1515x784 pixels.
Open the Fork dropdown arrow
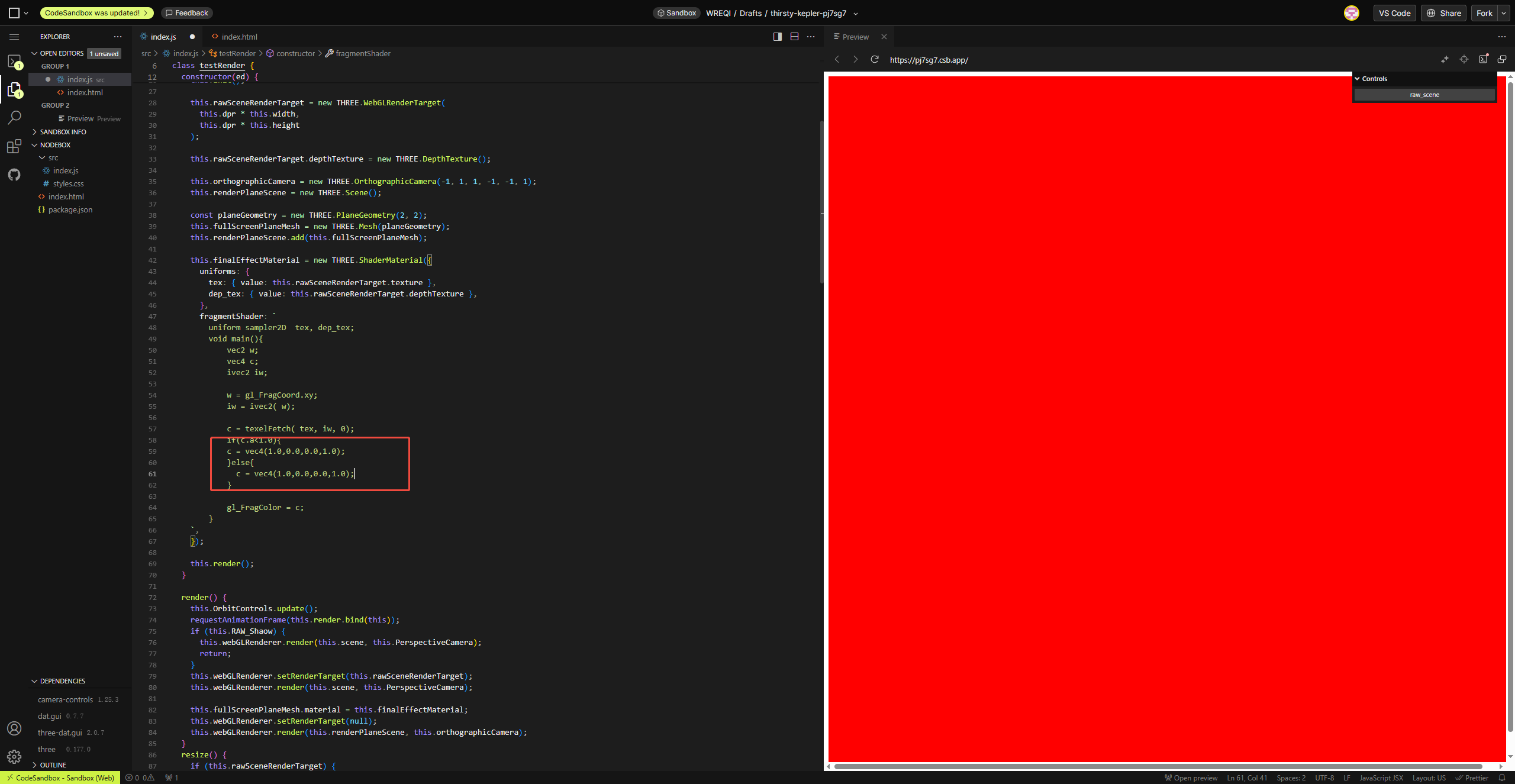(1504, 13)
